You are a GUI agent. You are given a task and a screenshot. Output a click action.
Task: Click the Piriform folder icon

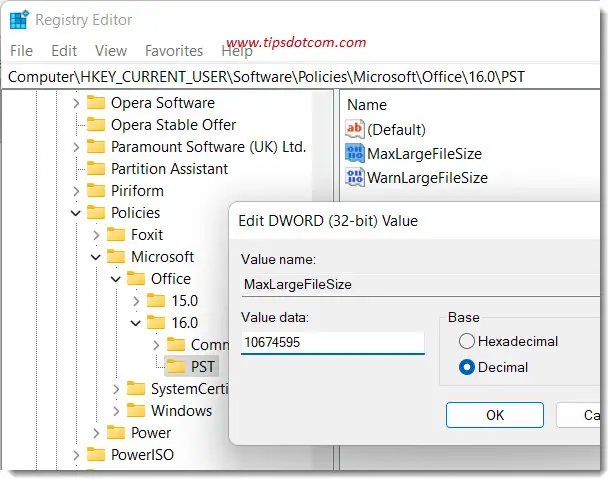(x=96, y=191)
